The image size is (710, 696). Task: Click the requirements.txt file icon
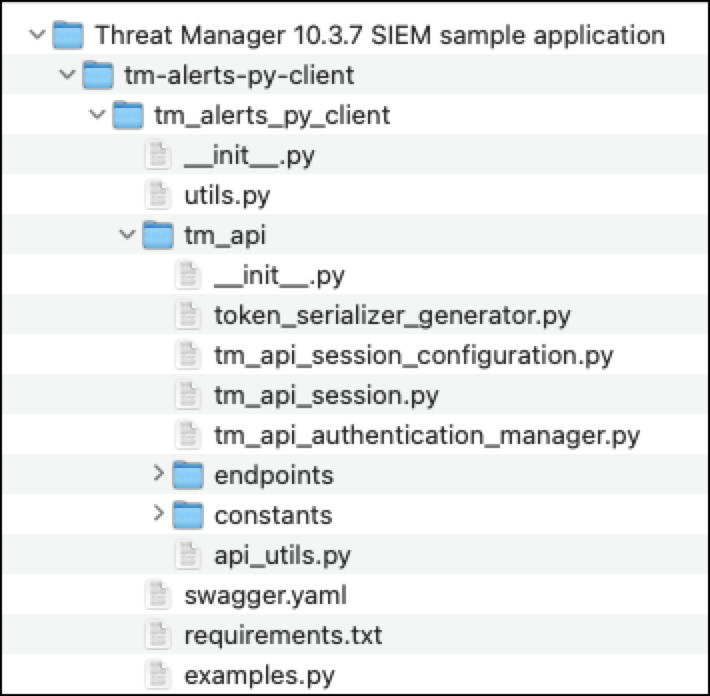(x=158, y=635)
